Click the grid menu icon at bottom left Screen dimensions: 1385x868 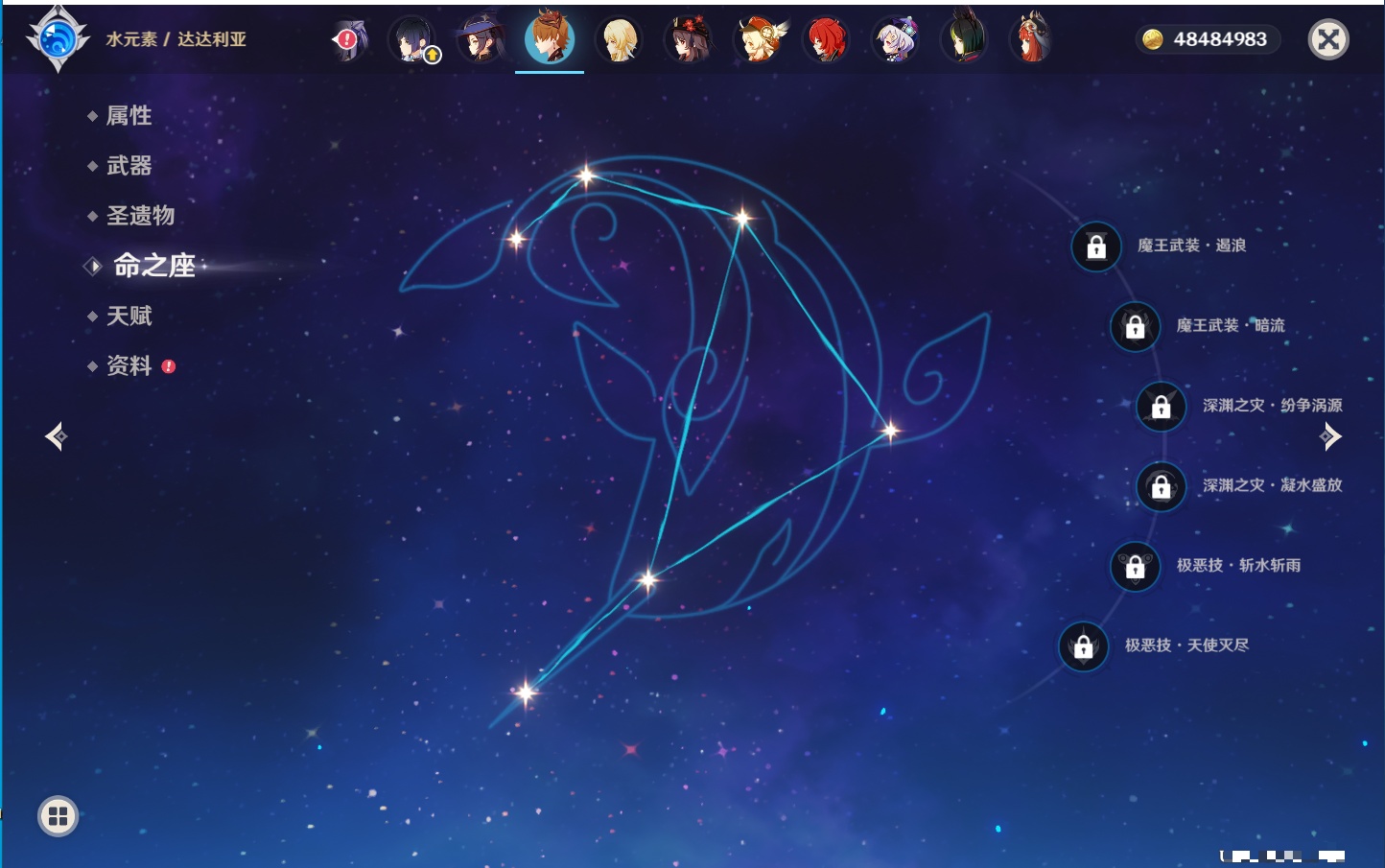click(x=58, y=816)
